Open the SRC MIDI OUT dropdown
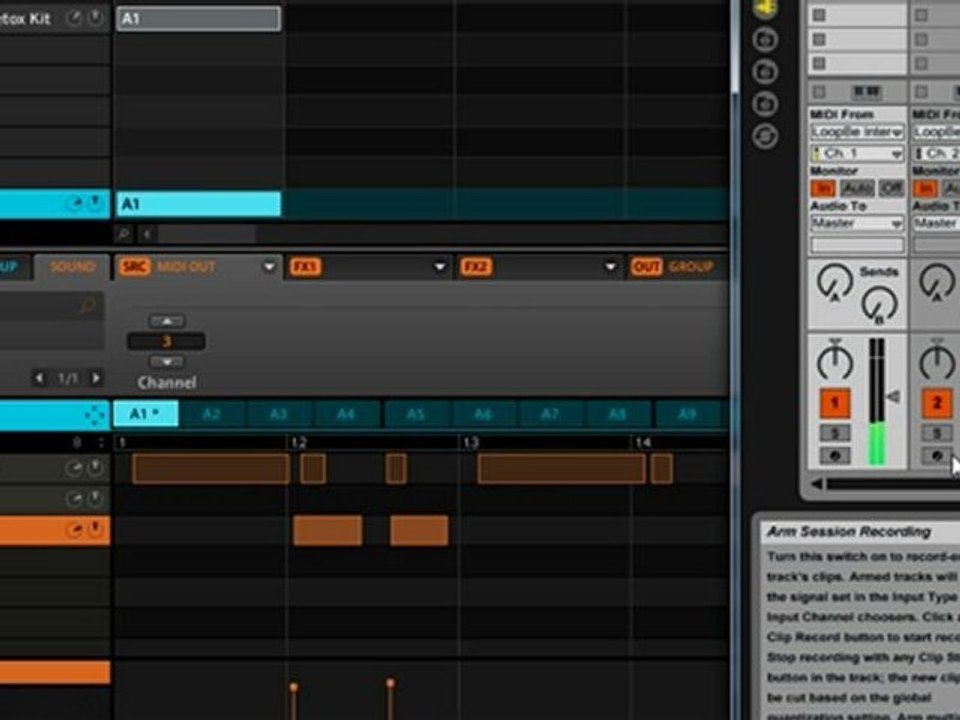 click(x=269, y=267)
